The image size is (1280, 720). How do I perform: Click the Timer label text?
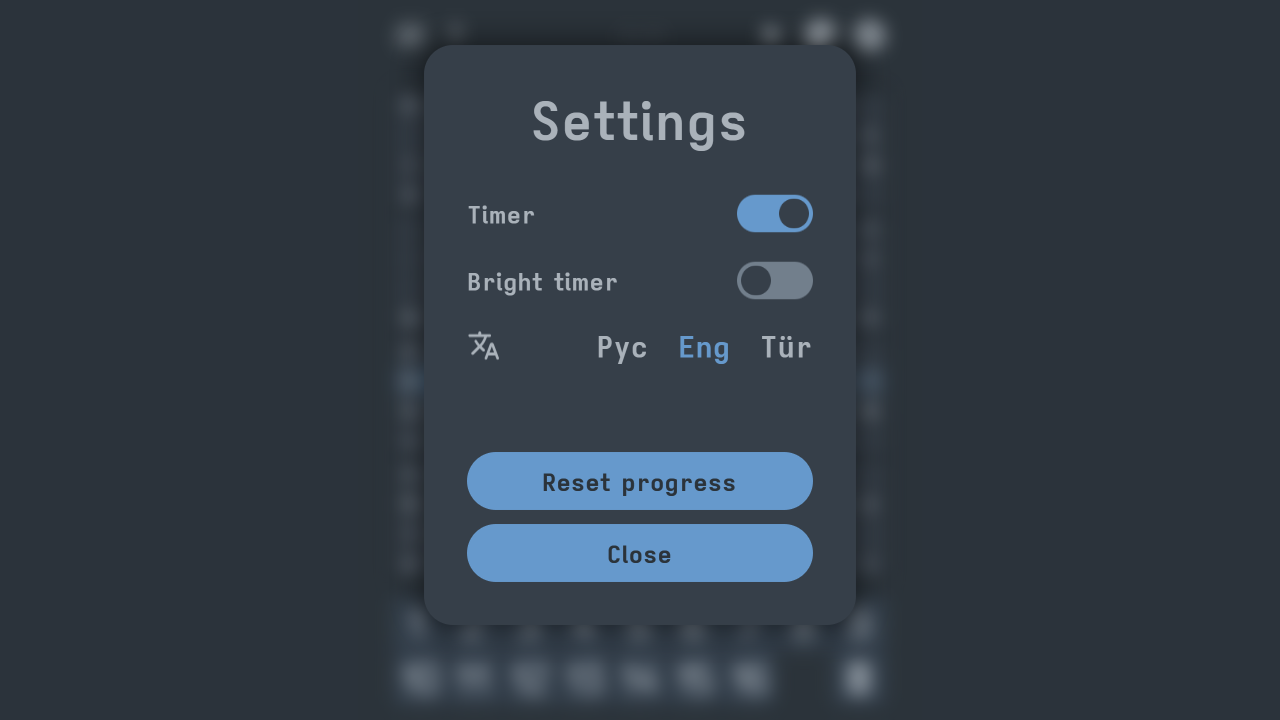point(500,215)
